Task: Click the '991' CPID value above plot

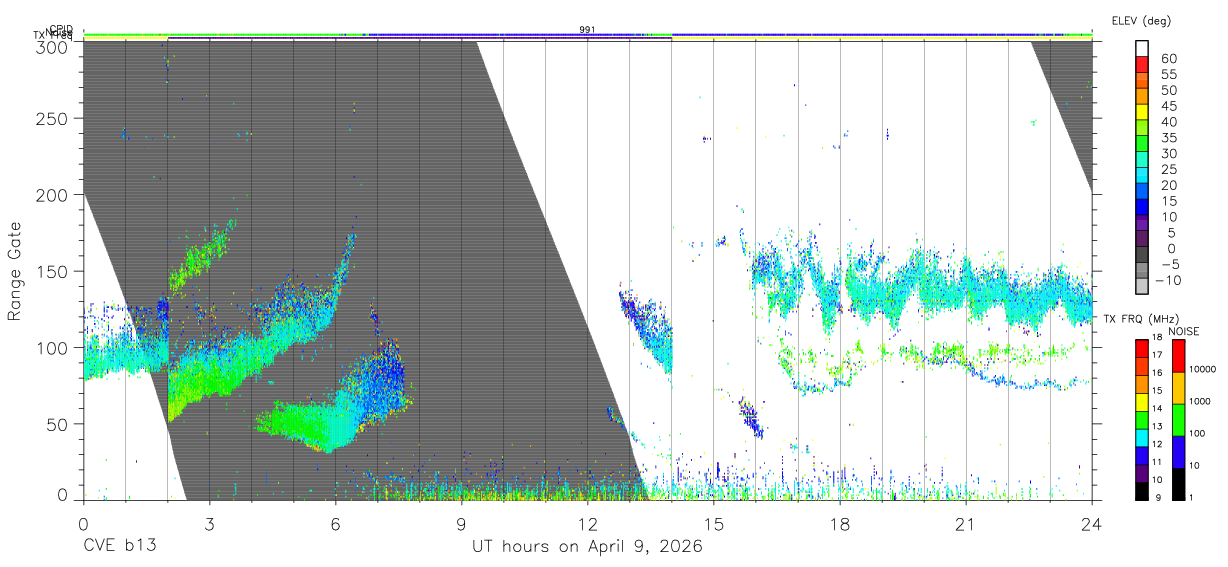Action: pos(587,30)
